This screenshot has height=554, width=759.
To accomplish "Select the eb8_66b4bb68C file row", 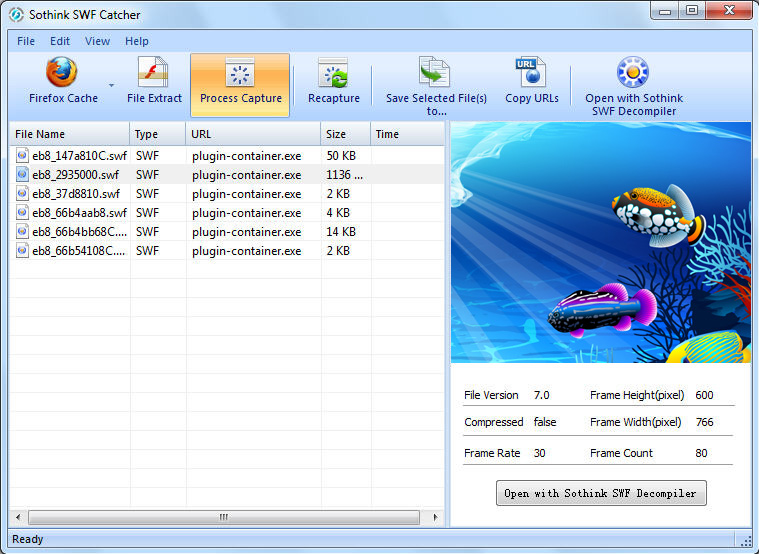I will pos(227,231).
